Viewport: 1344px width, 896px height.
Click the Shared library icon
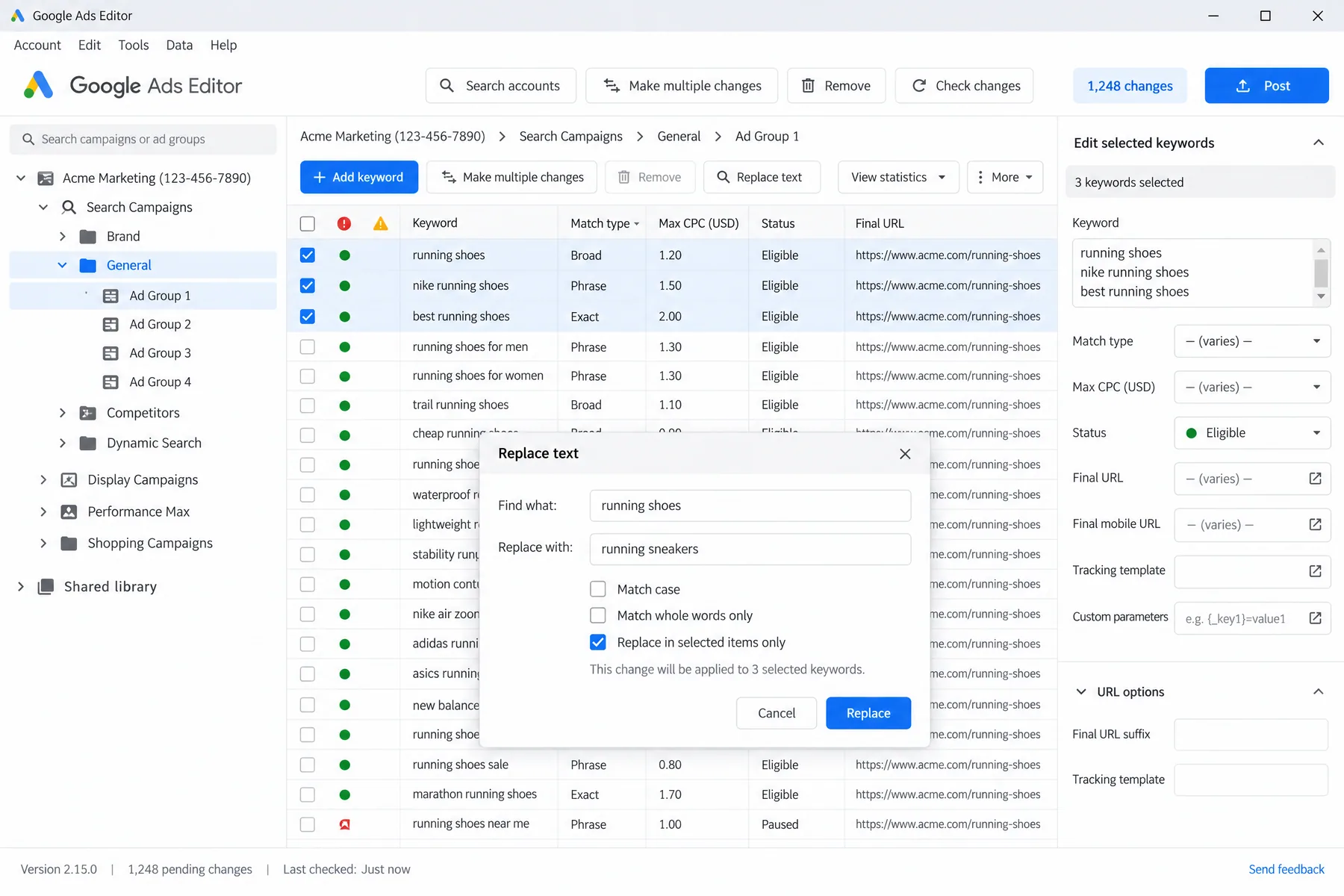point(46,587)
